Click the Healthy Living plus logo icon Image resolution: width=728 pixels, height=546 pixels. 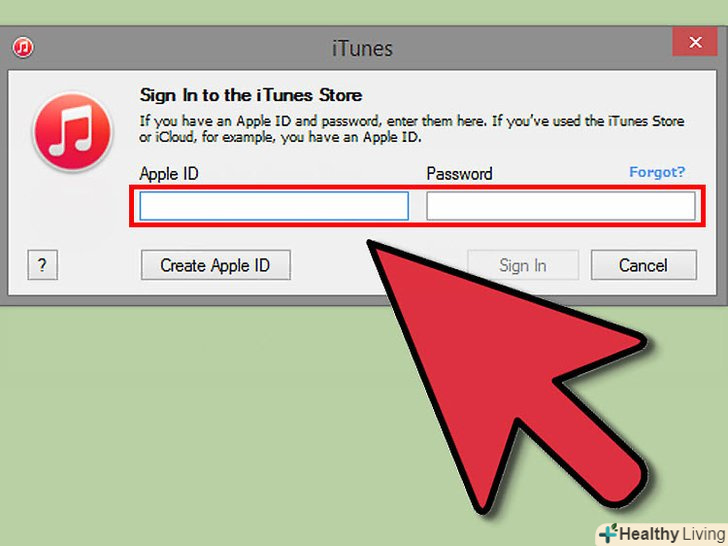[608, 533]
